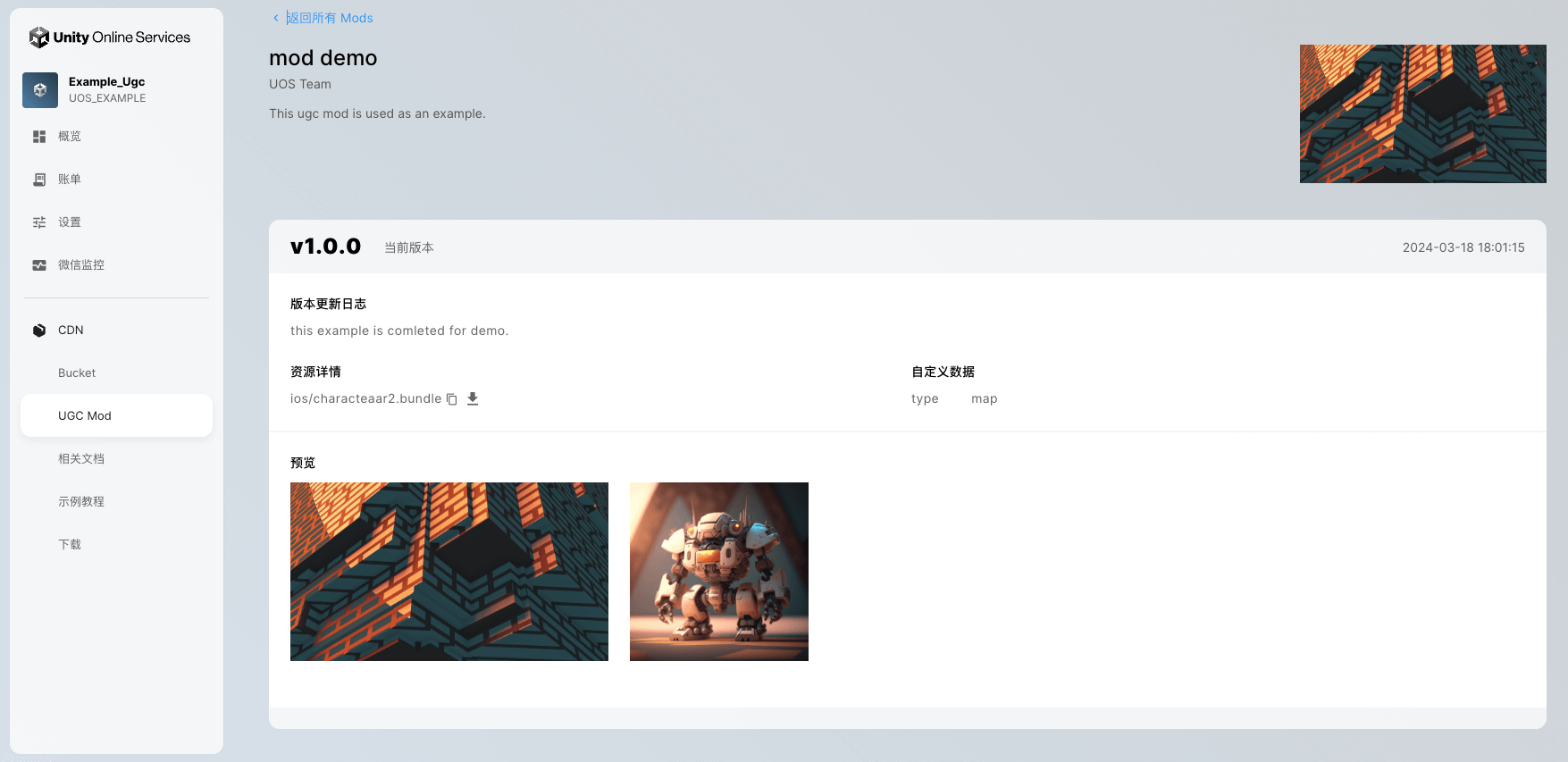Click the back chevron arrow above mod demo
The image size is (1568, 762).
coord(275,18)
